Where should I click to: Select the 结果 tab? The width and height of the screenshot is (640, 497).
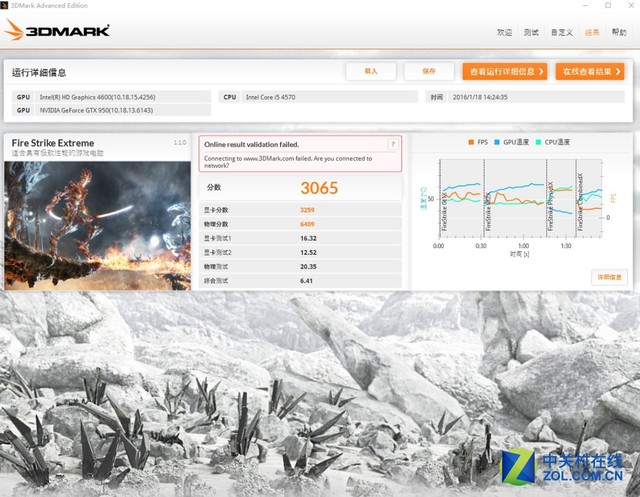(x=592, y=32)
